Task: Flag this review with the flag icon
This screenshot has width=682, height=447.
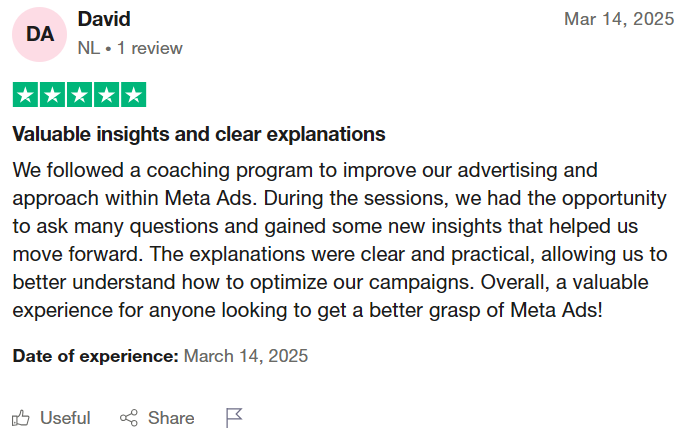Action: coord(234,418)
